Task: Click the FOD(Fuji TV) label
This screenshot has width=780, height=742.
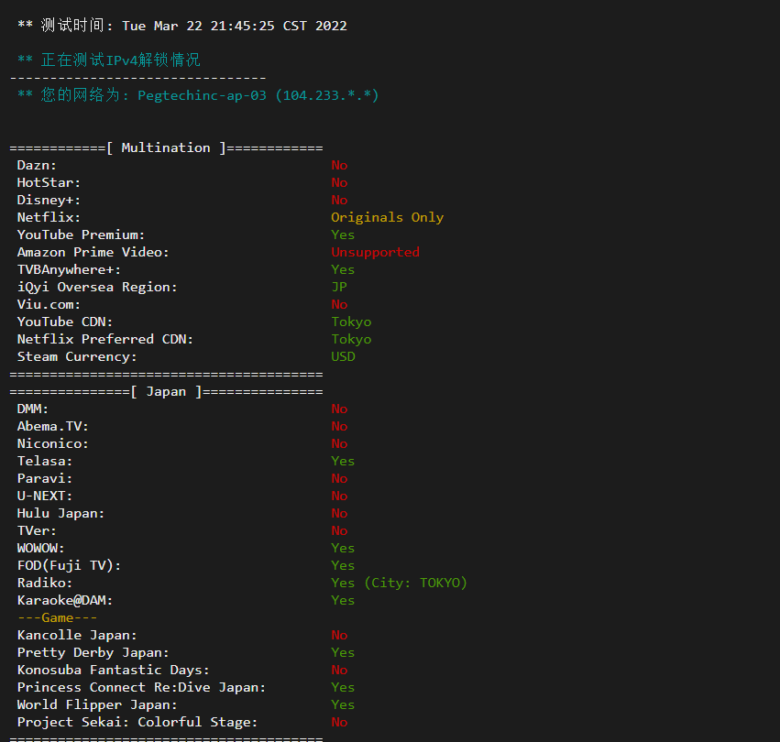Action: click(69, 565)
